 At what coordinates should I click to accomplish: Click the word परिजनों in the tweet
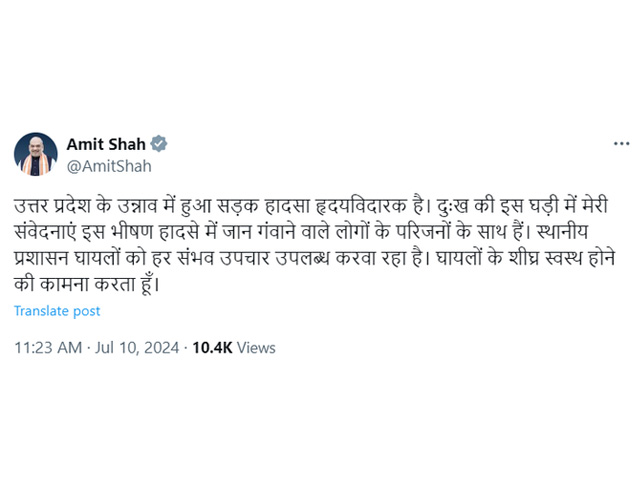(423, 232)
